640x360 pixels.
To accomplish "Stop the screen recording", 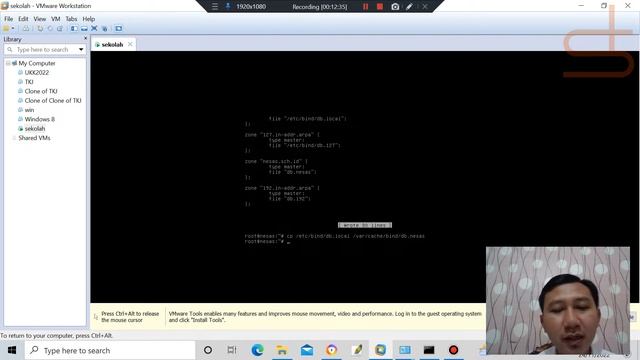I will 380,7.
